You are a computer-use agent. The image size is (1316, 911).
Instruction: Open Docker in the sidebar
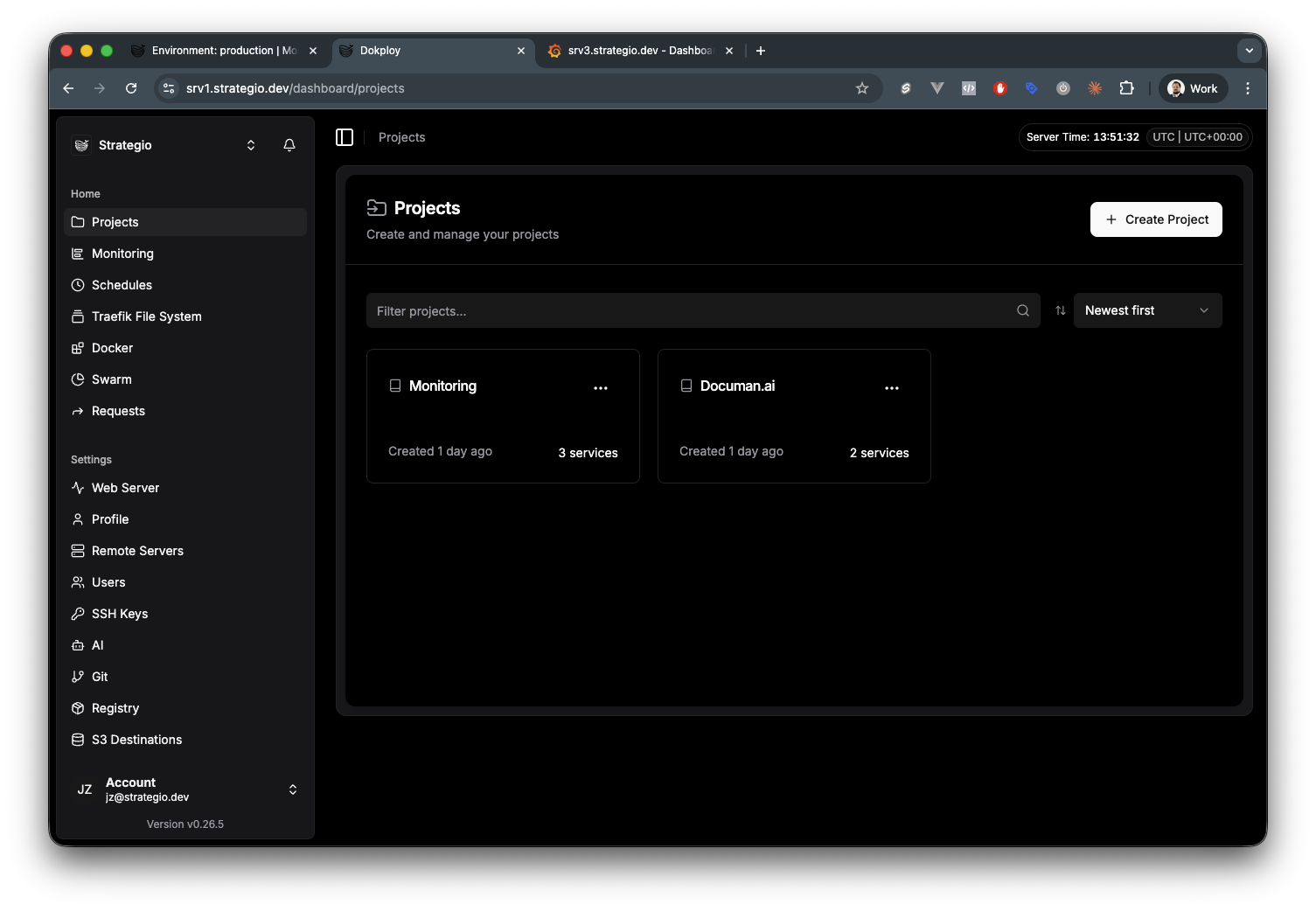pyautogui.click(x=113, y=348)
